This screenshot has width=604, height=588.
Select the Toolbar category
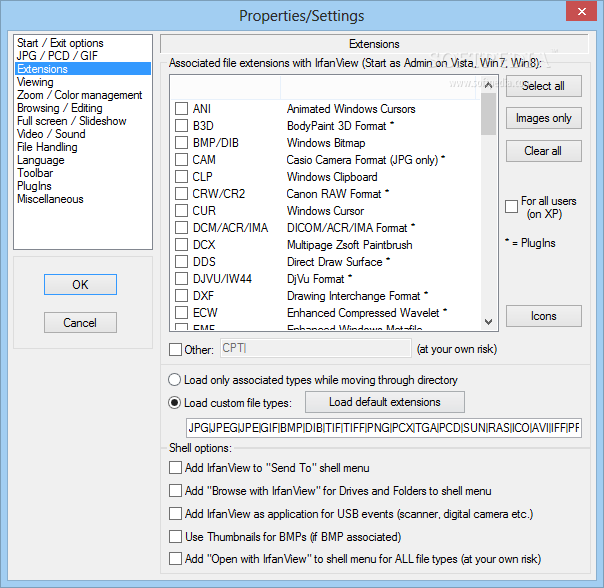pos(83,173)
